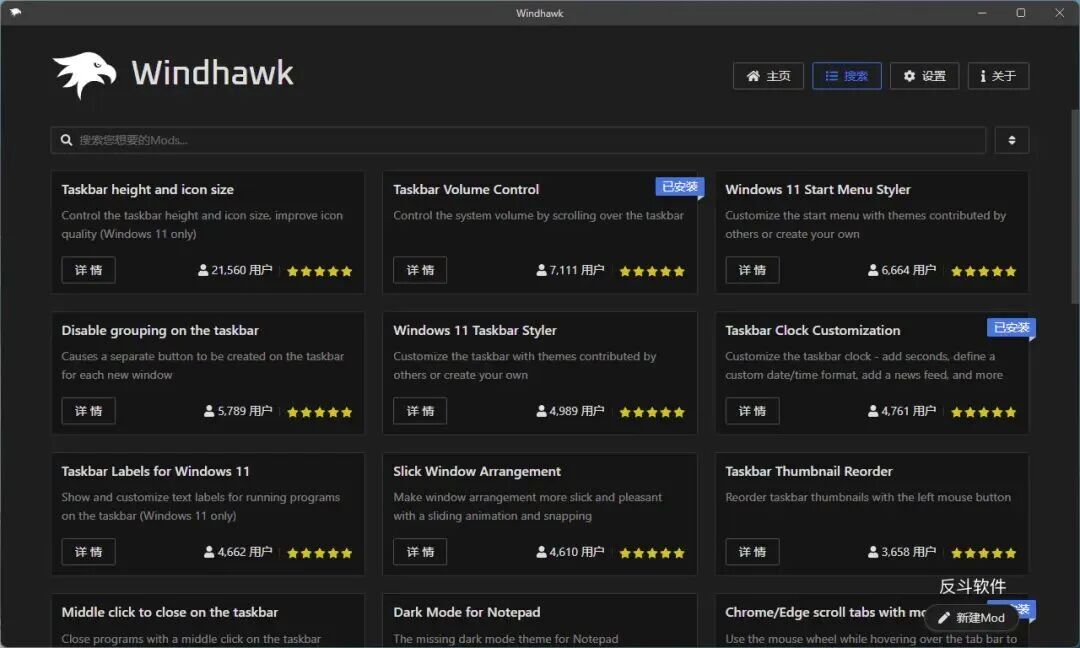The image size is (1080, 648).
Task: Open the sort order dropdown
Action: [1012, 140]
